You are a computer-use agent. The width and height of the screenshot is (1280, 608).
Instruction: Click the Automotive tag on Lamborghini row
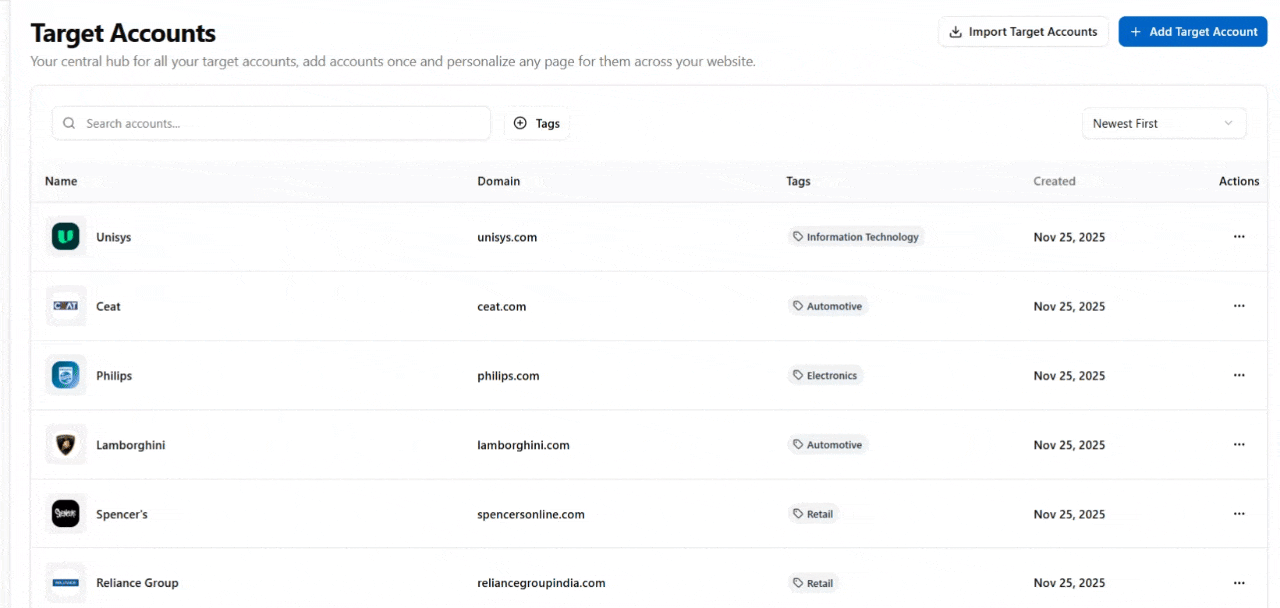tap(827, 445)
